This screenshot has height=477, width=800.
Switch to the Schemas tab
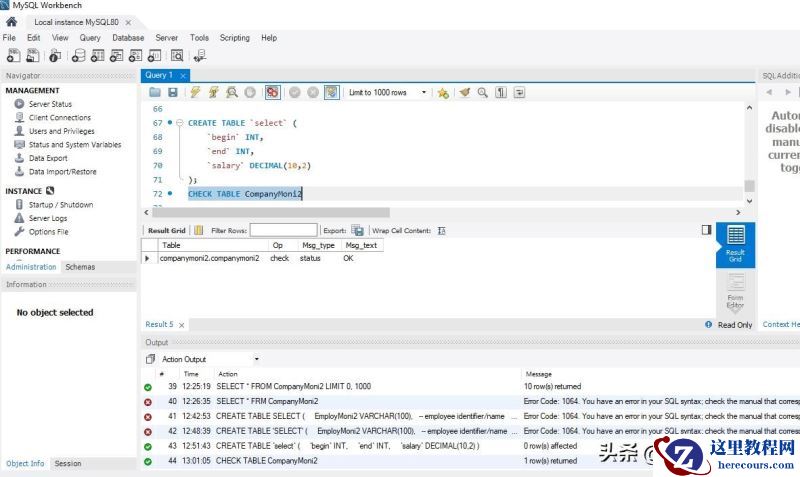(80, 267)
